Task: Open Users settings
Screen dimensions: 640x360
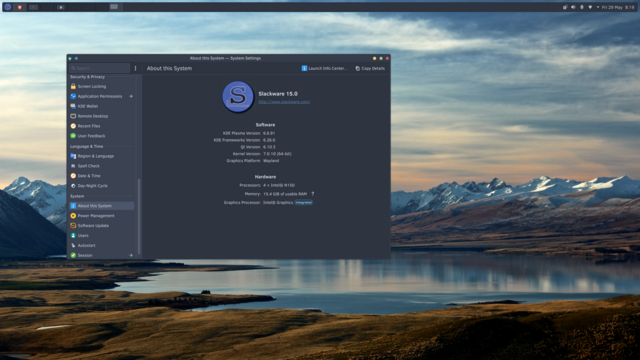Action: [x=101, y=236]
